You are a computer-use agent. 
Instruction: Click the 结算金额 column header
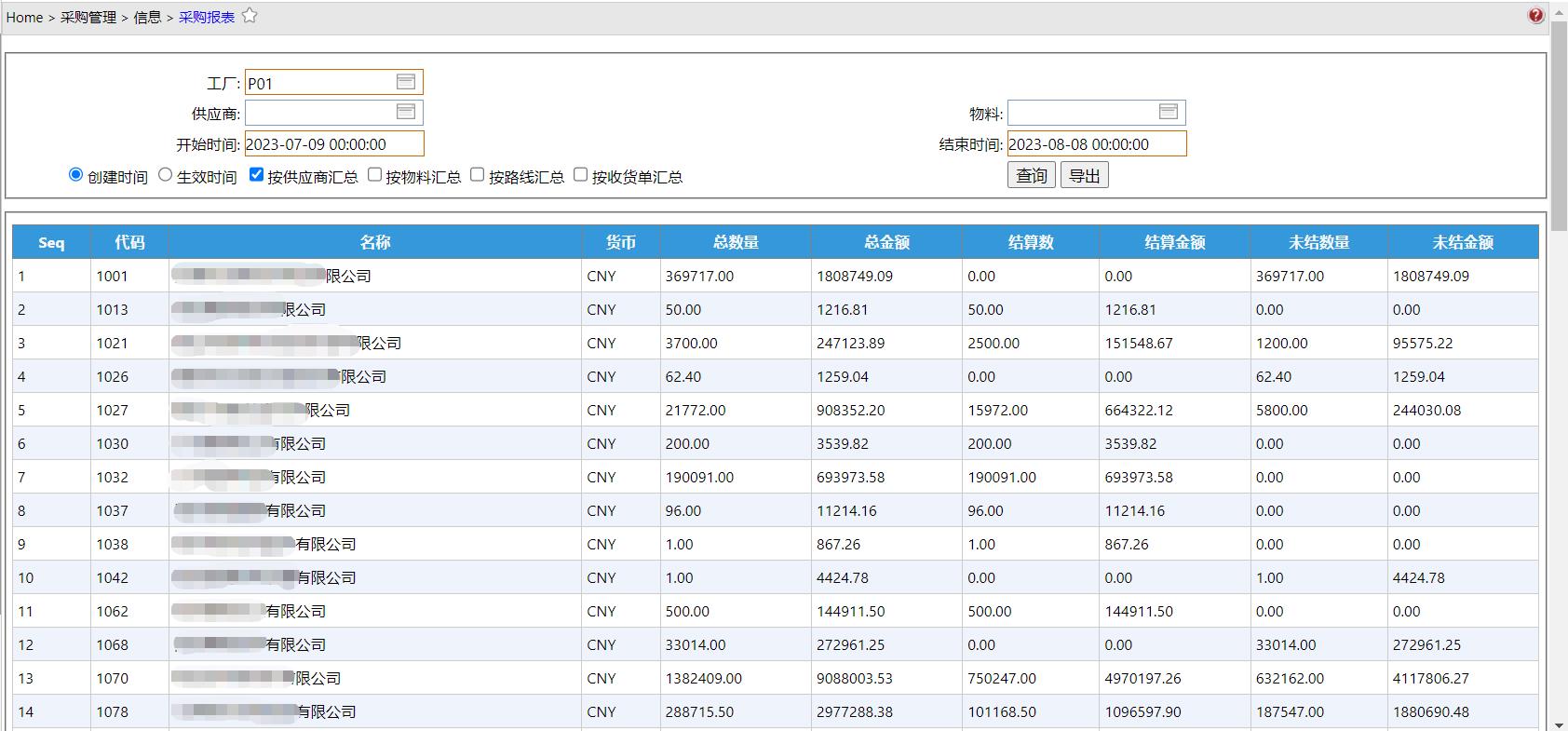click(1175, 242)
